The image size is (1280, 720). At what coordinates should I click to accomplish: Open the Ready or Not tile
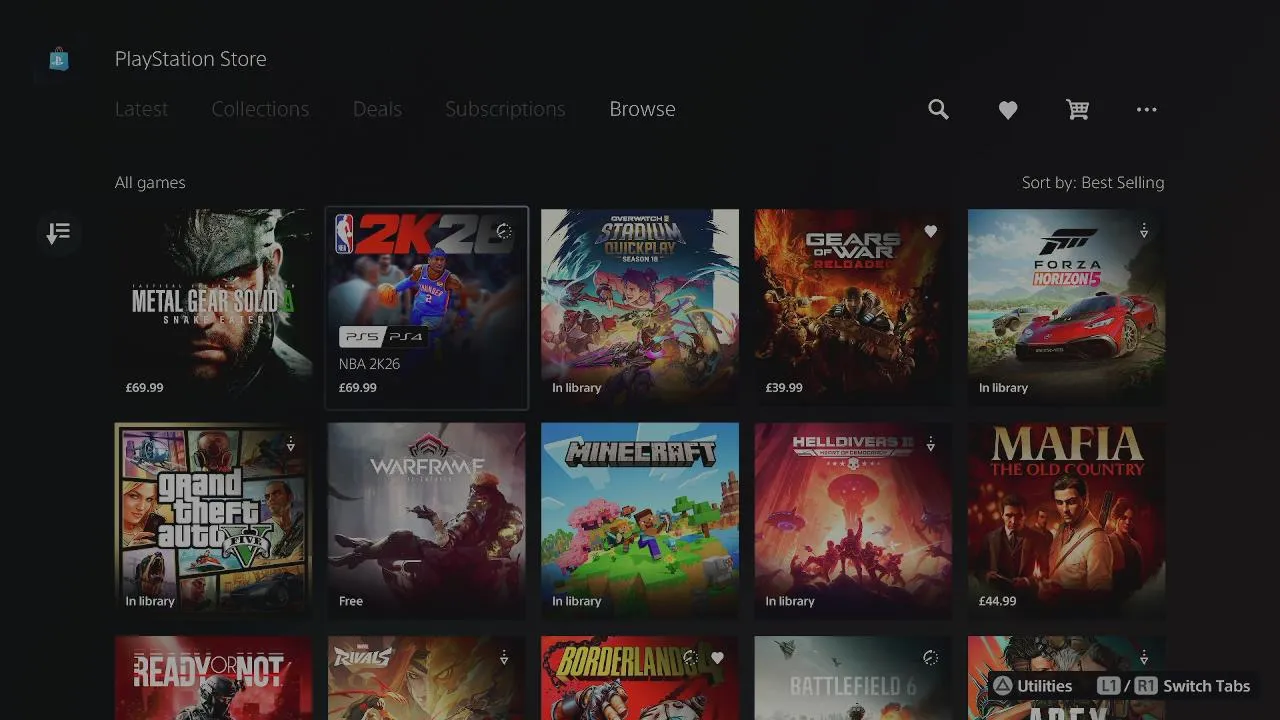click(213, 678)
